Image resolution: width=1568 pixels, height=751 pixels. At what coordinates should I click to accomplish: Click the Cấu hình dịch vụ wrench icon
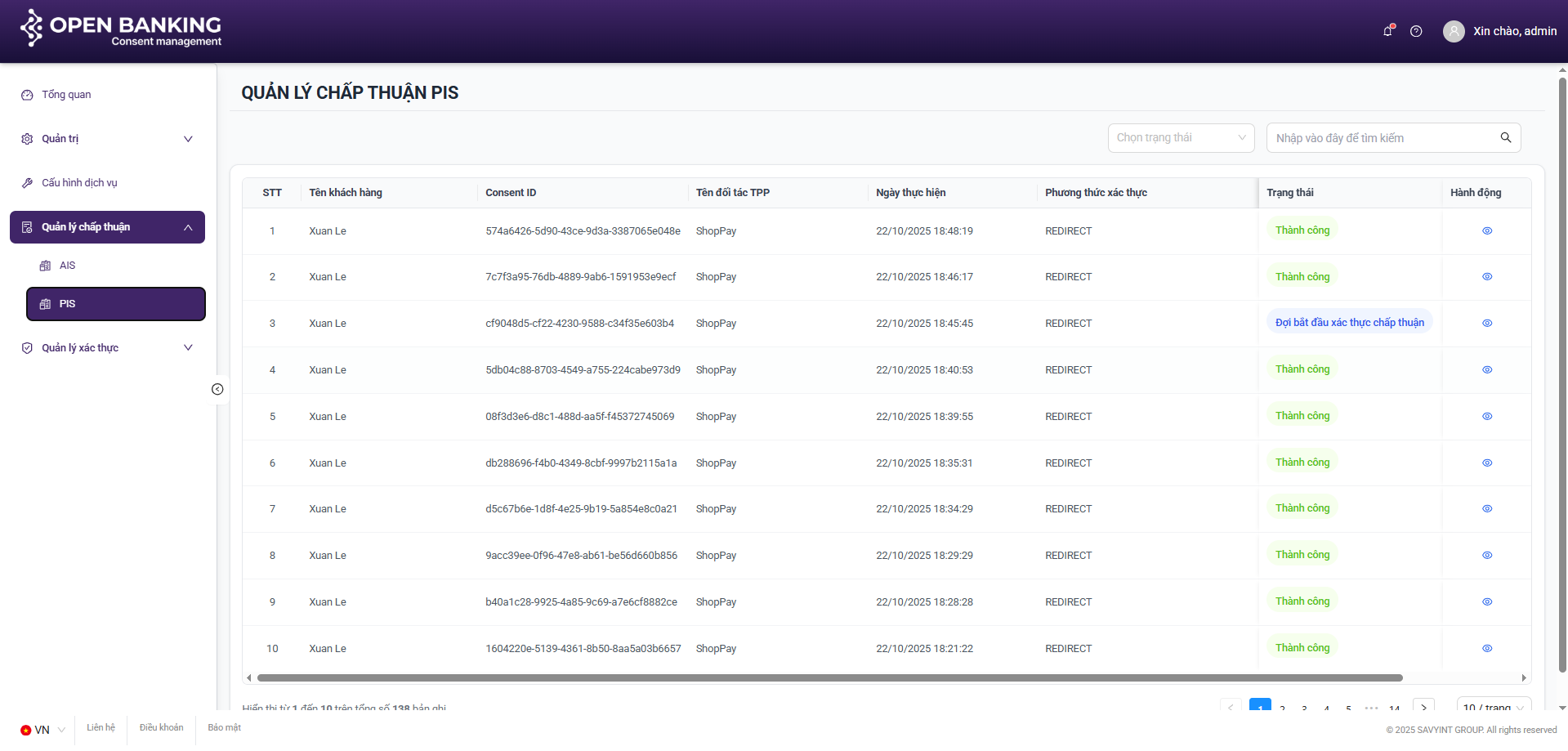point(27,183)
